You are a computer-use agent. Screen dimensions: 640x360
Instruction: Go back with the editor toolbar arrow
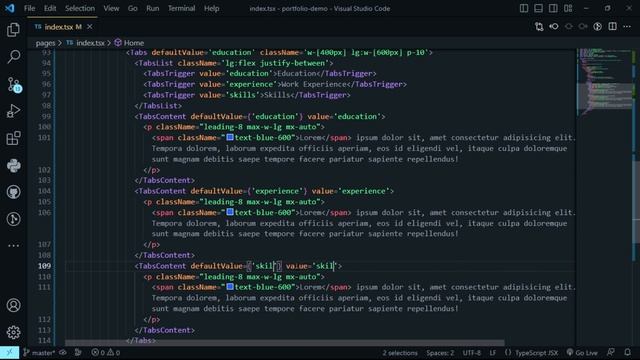pos(554,27)
